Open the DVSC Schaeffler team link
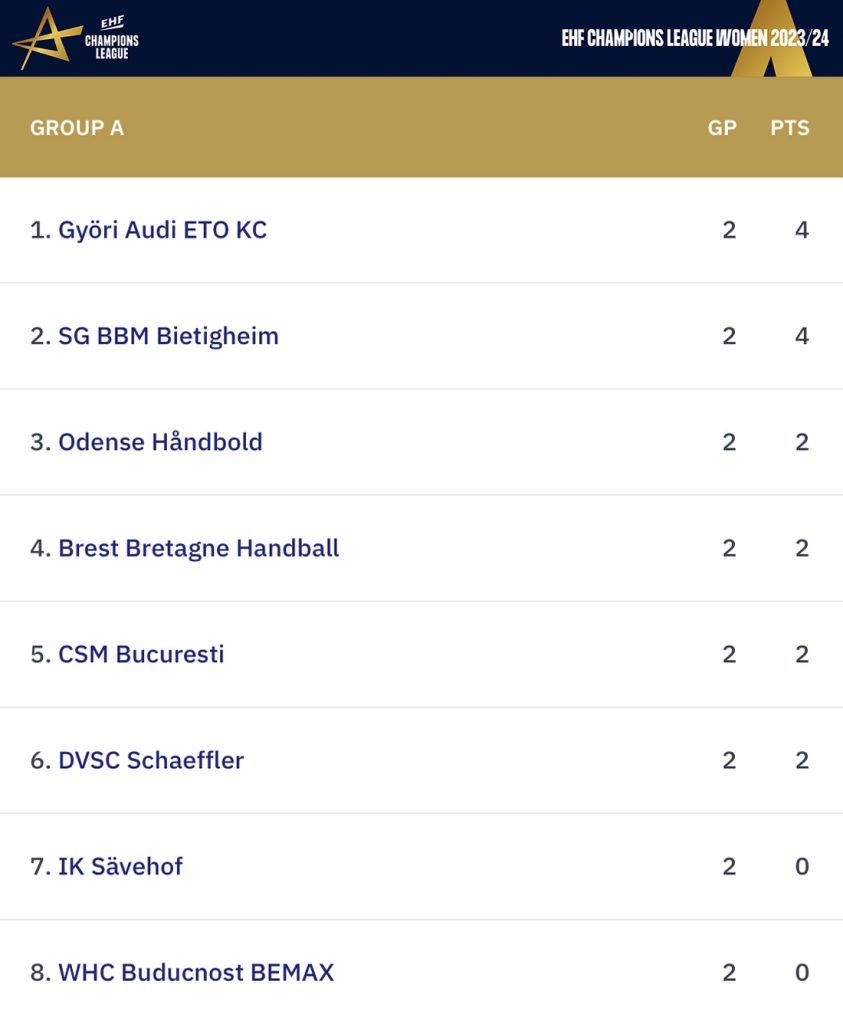 (151, 761)
